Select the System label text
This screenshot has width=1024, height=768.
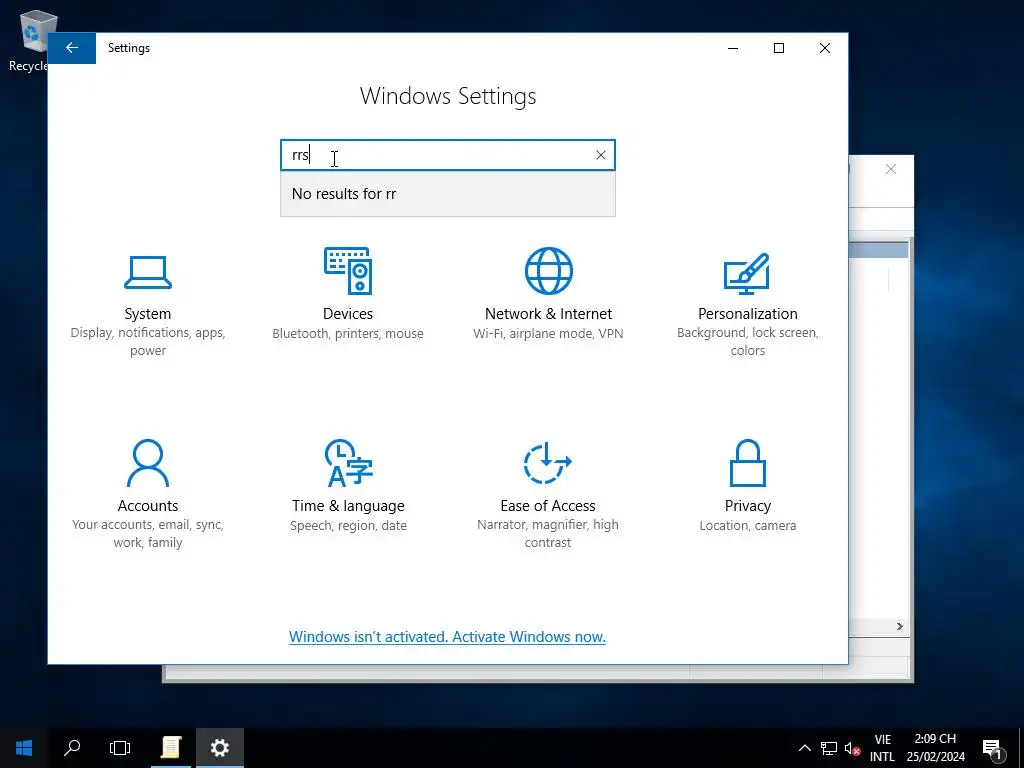148,313
